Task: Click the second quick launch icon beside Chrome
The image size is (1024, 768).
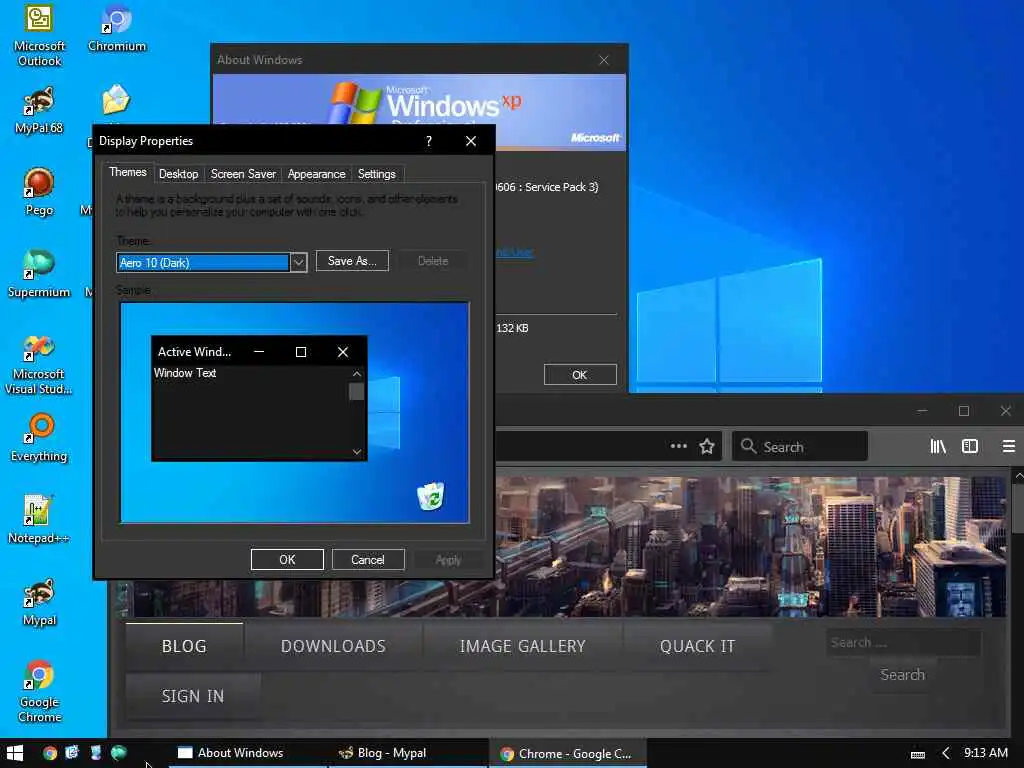Action: pos(72,753)
